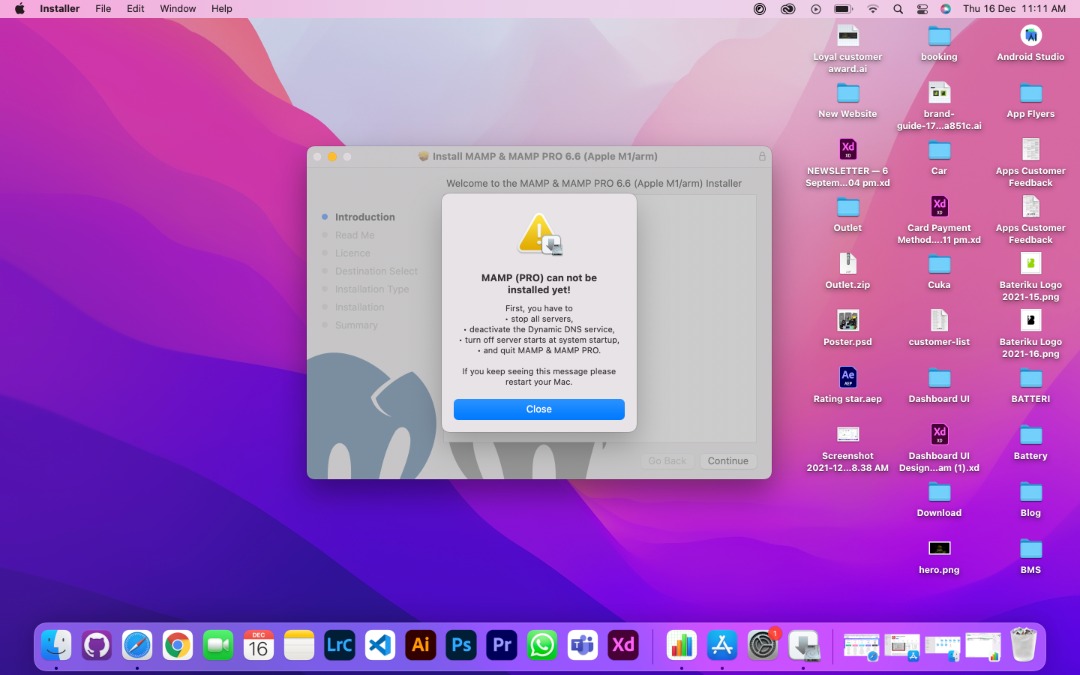Launch Adobe Illustrator from the Dock
1080x675 pixels.
click(421, 645)
